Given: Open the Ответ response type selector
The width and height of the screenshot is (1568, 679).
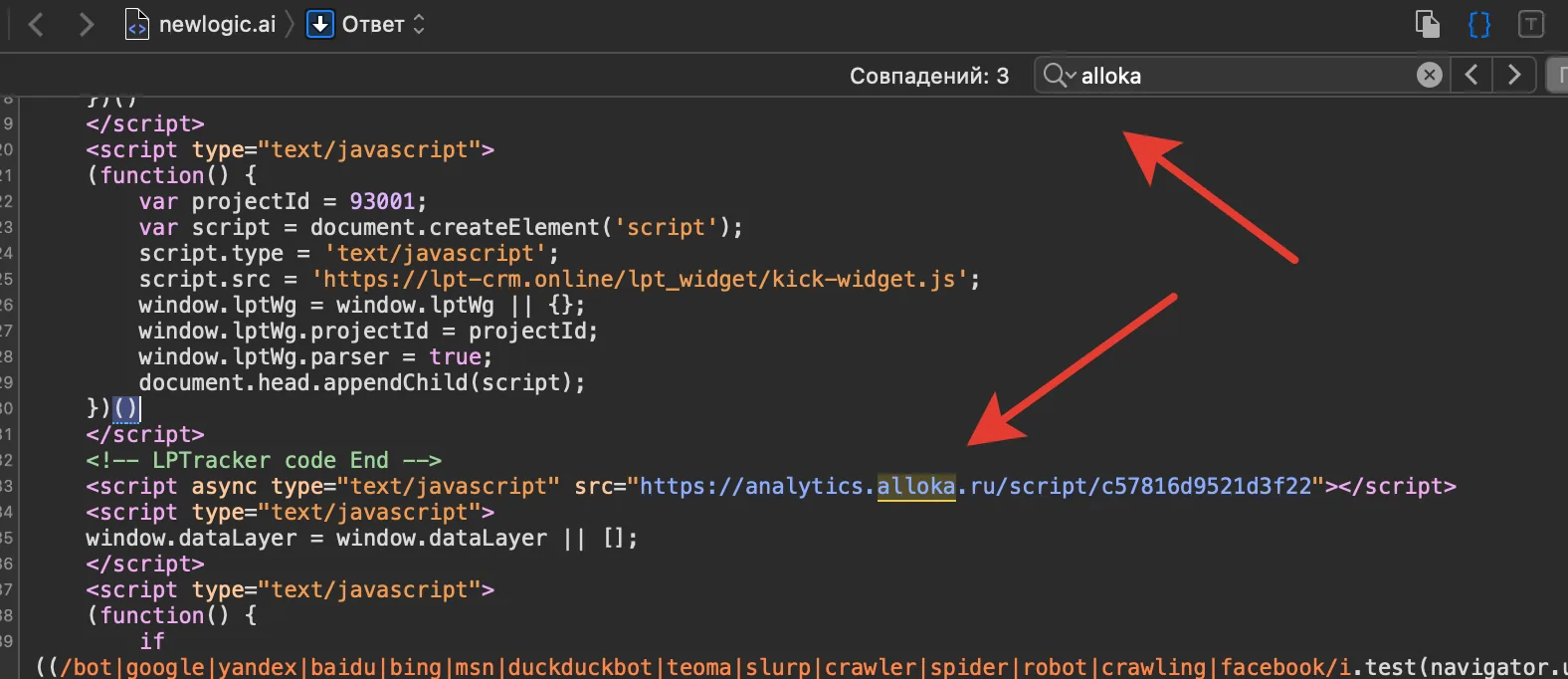Looking at the screenshot, I should 419,24.
